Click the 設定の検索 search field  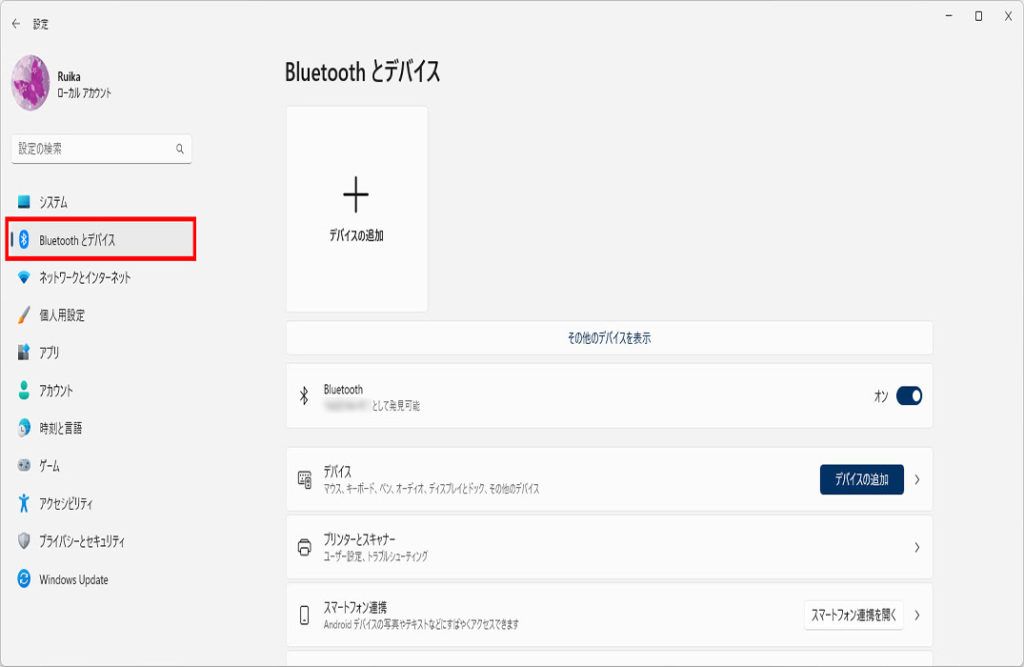pos(95,149)
